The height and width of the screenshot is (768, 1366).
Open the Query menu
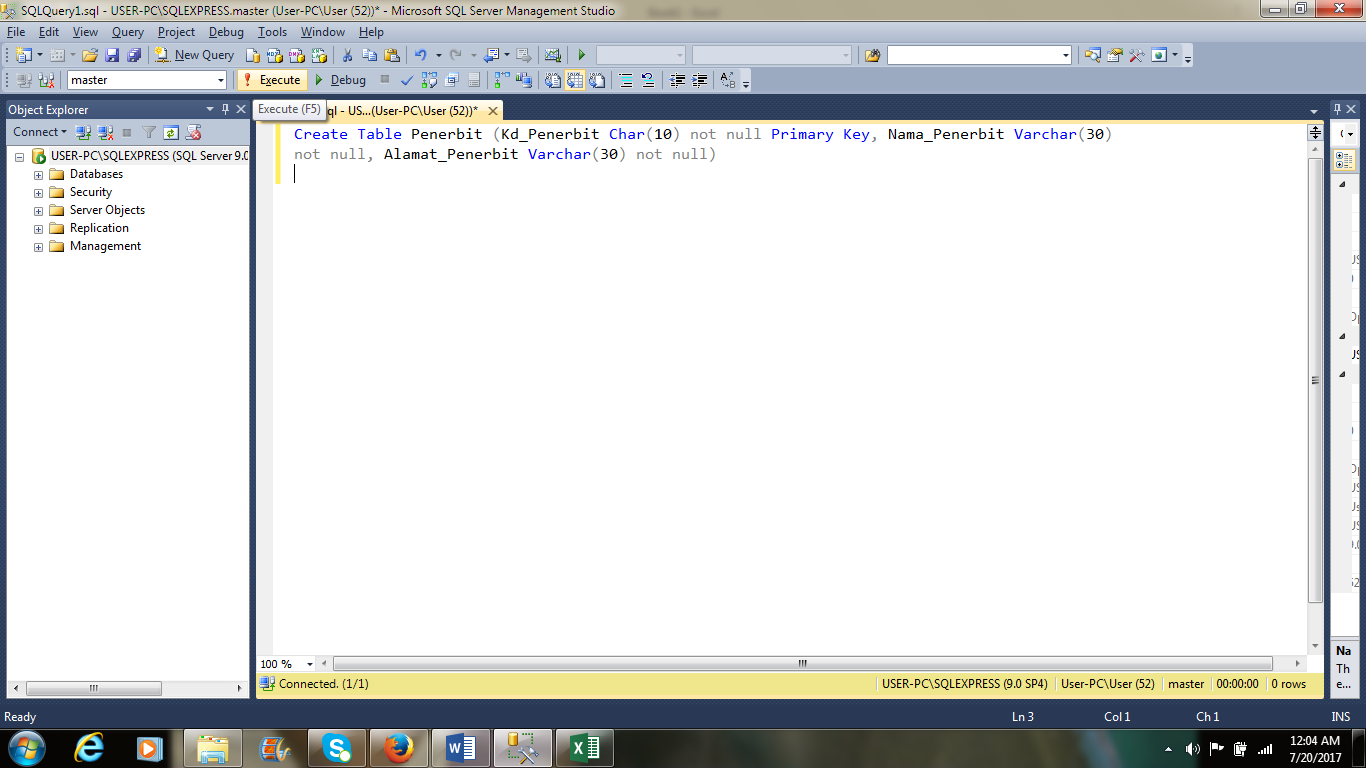127,31
